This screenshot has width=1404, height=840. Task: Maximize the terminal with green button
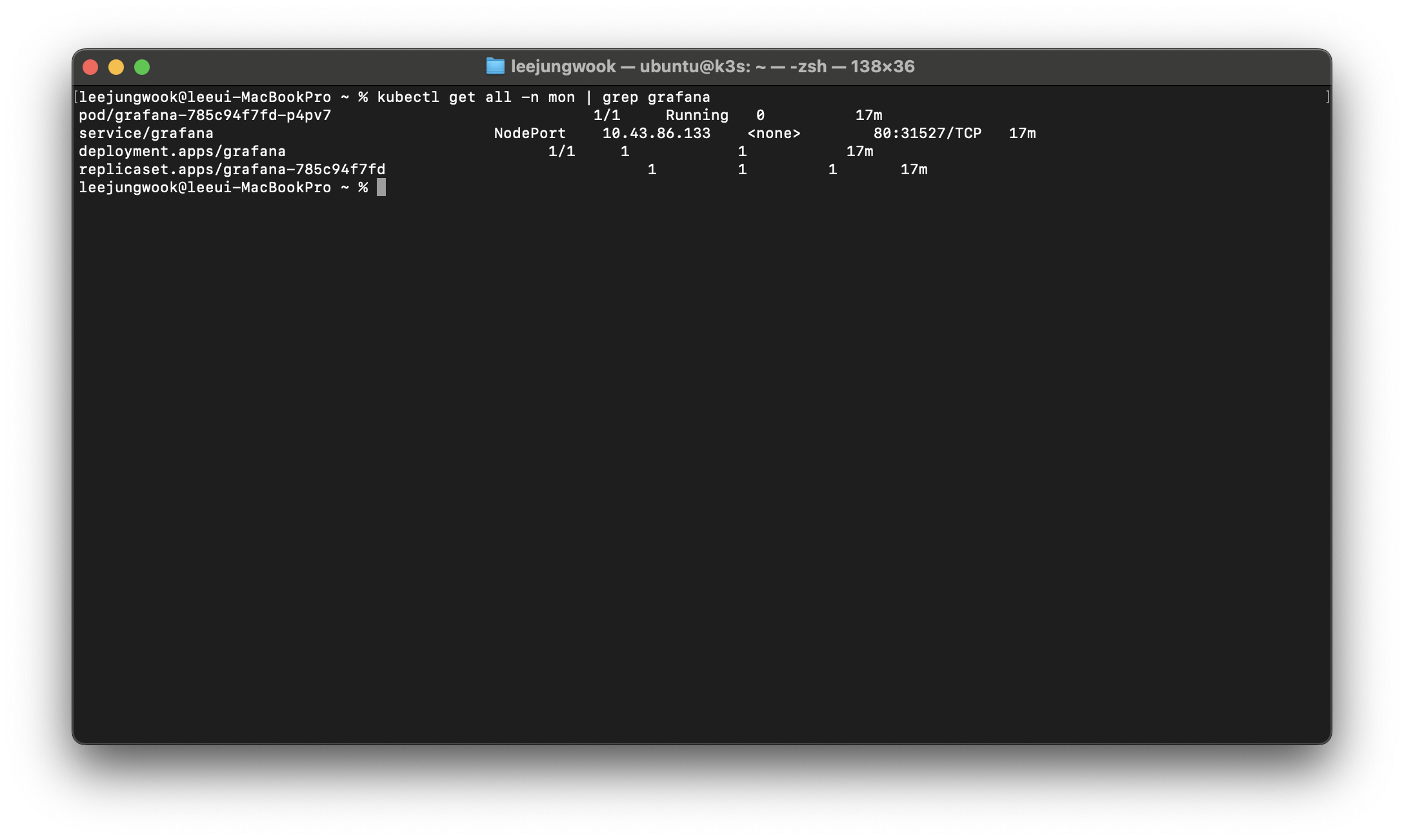[142, 67]
